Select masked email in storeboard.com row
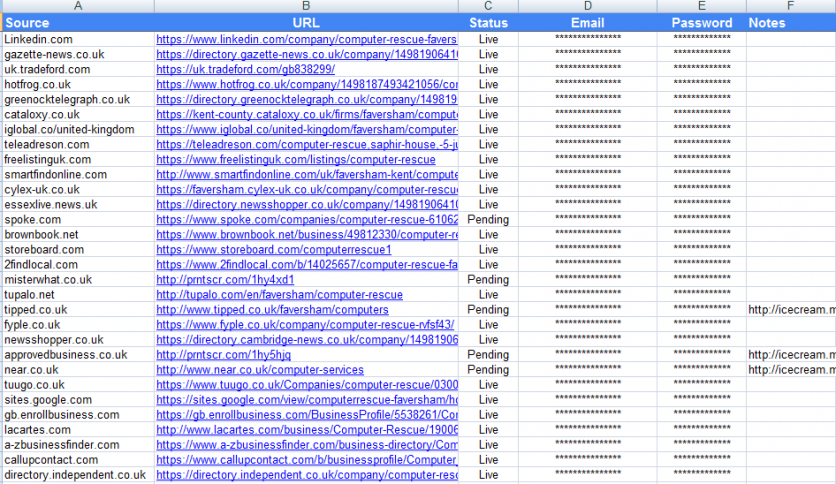 (588, 249)
